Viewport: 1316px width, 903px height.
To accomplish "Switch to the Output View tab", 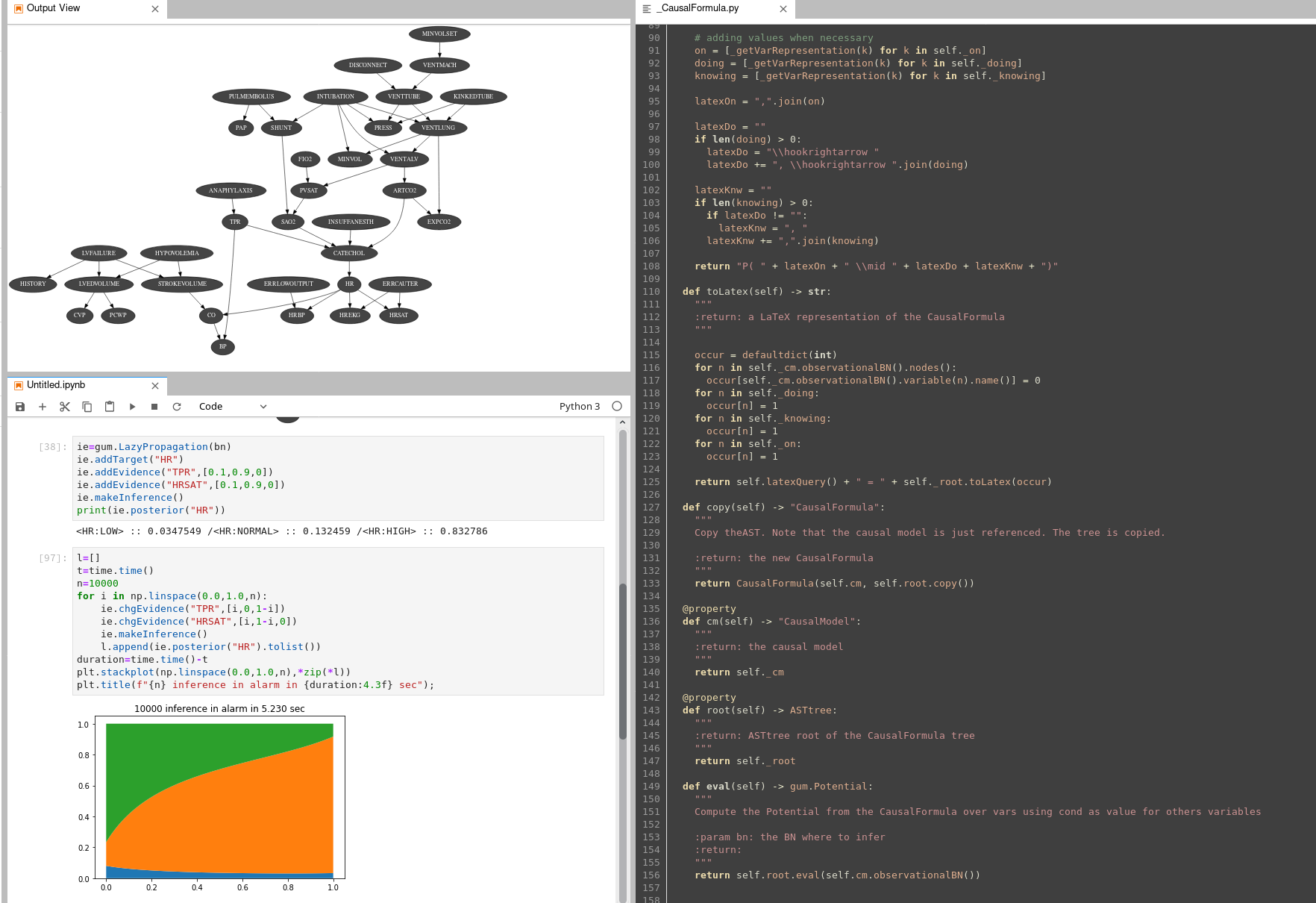I will (52, 8).
